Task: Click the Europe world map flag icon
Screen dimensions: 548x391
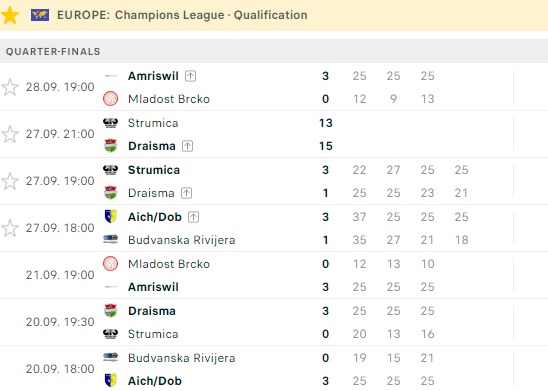Action: click(x=40, y=15)
